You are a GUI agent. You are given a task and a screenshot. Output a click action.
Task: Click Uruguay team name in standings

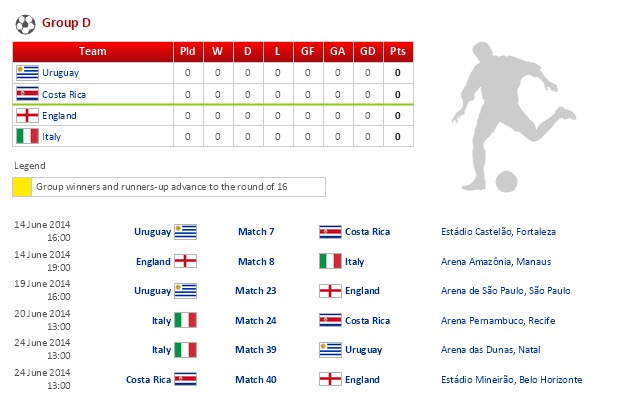click(60, 73)
